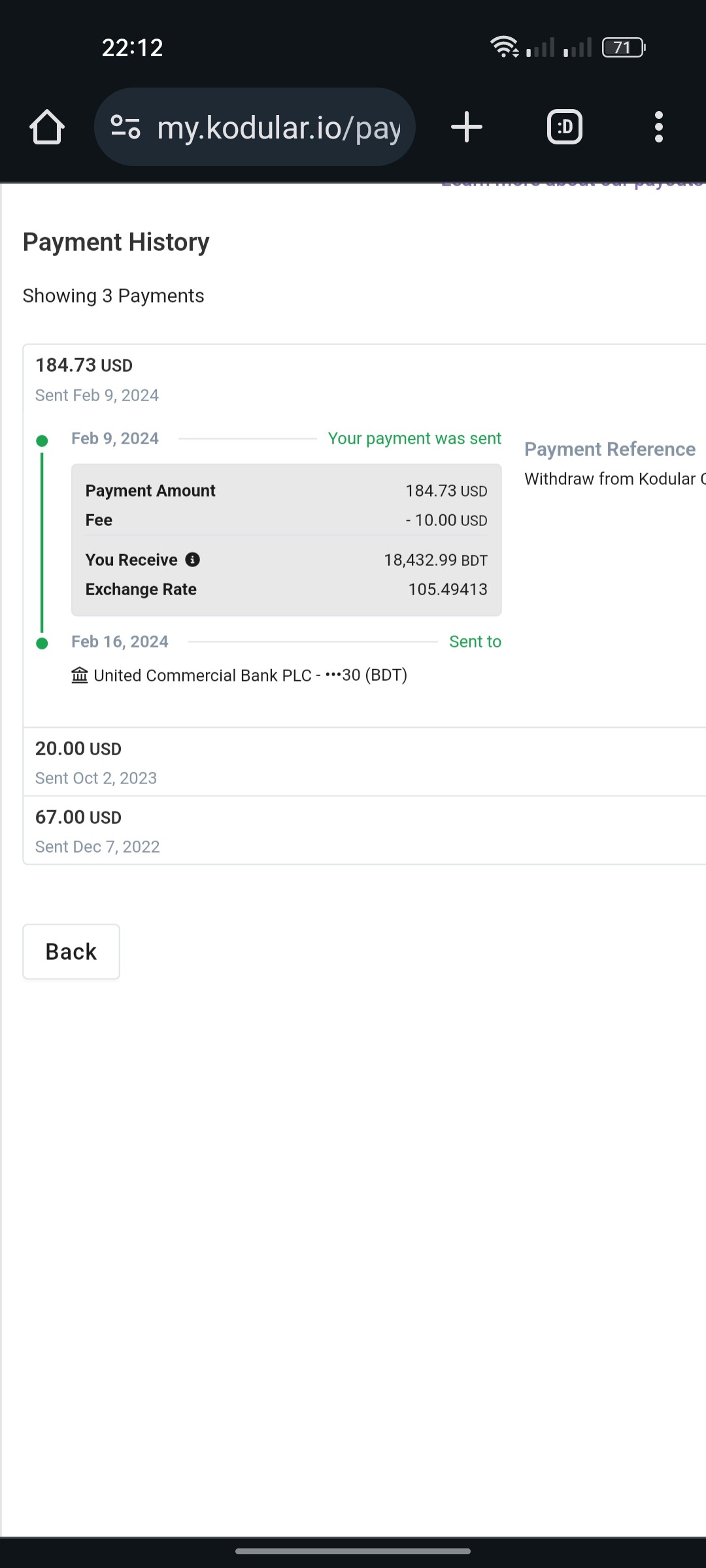
Task: Tap the address bar showing my.kodular.io/pay
Action: coord(280,127)
